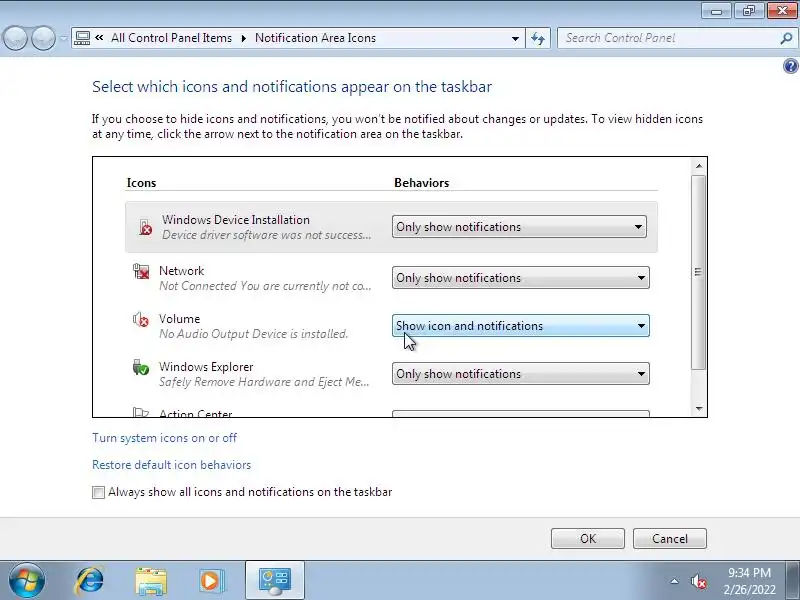Click the icons list scrollbar thumb

[x=699, y=272]
